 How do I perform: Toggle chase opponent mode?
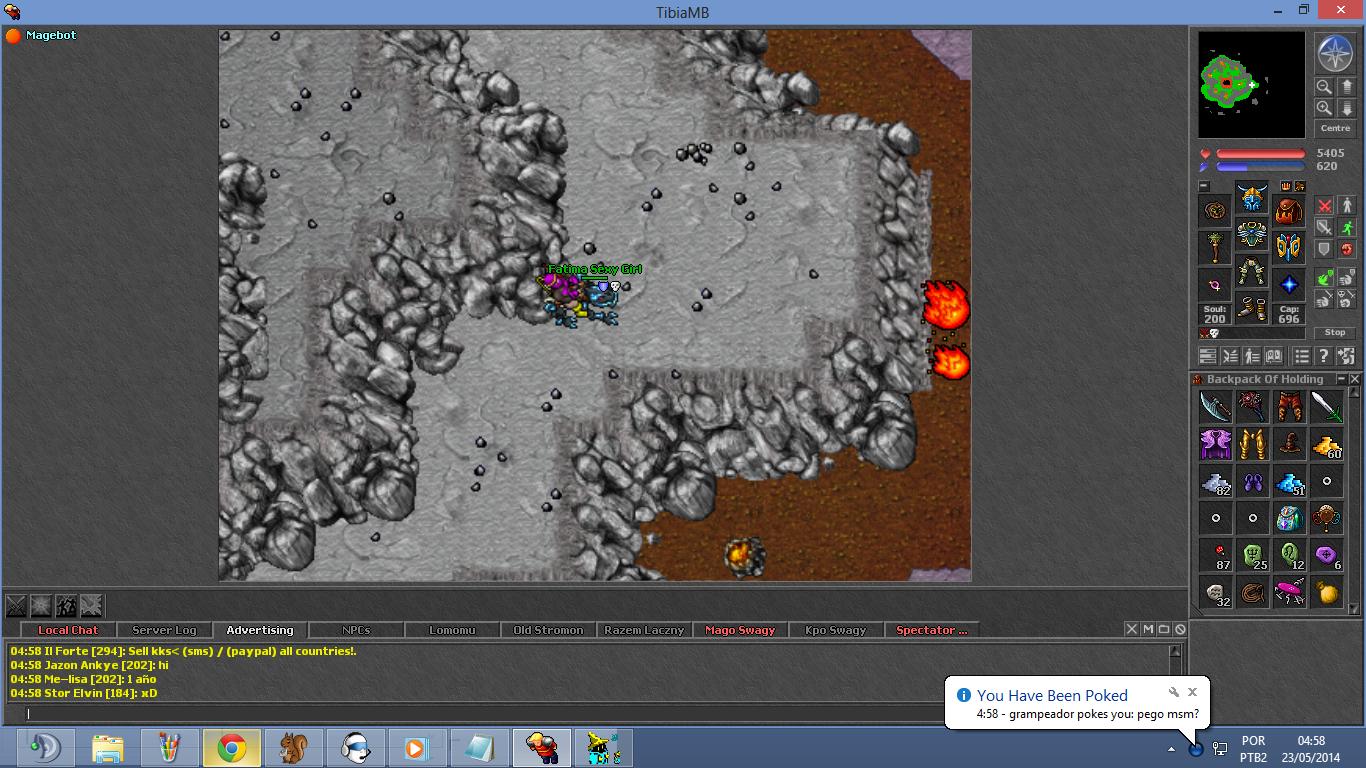tap(1346, 228)
